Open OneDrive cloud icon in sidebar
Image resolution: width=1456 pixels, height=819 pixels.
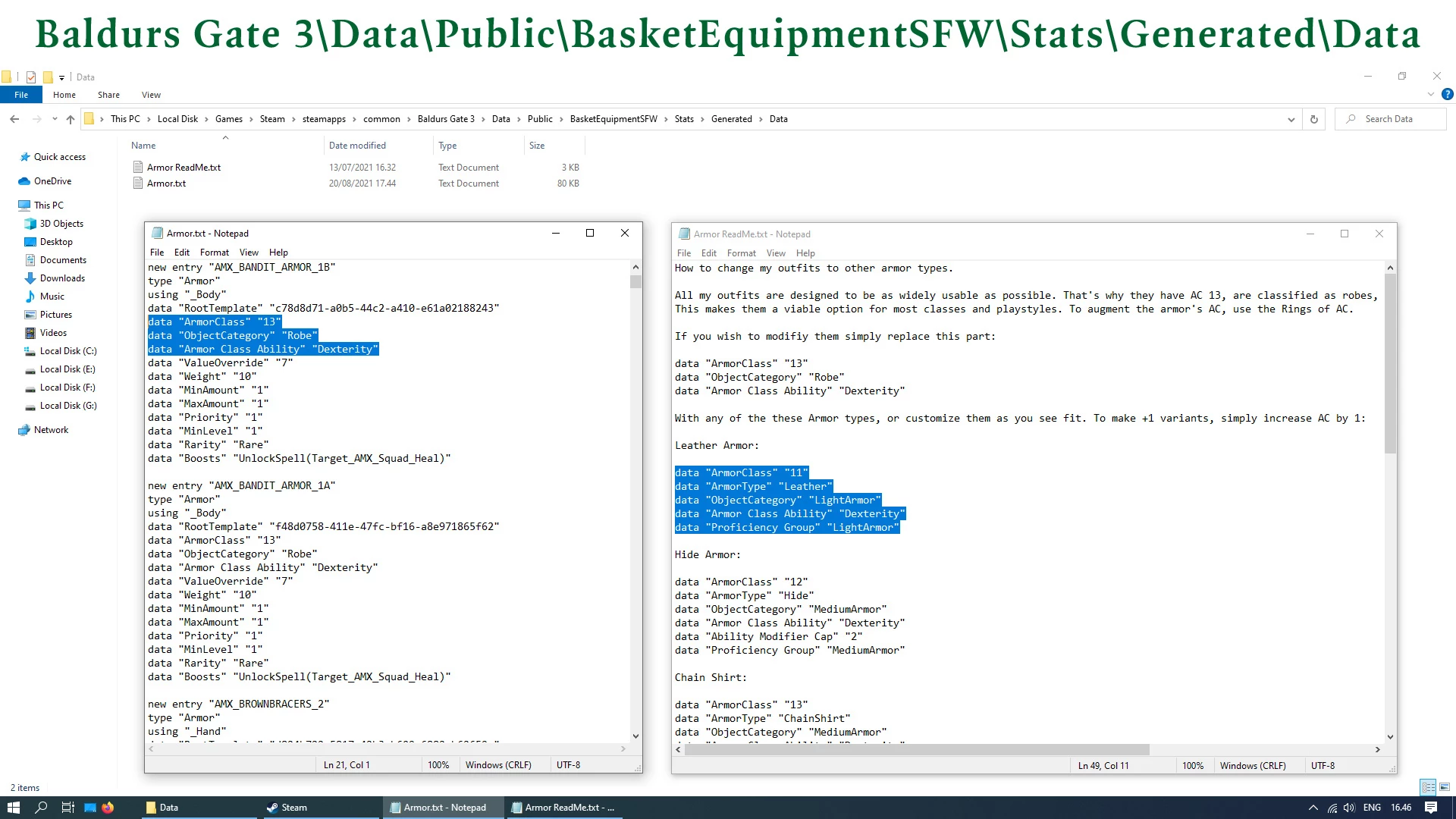tap(24, 181)
